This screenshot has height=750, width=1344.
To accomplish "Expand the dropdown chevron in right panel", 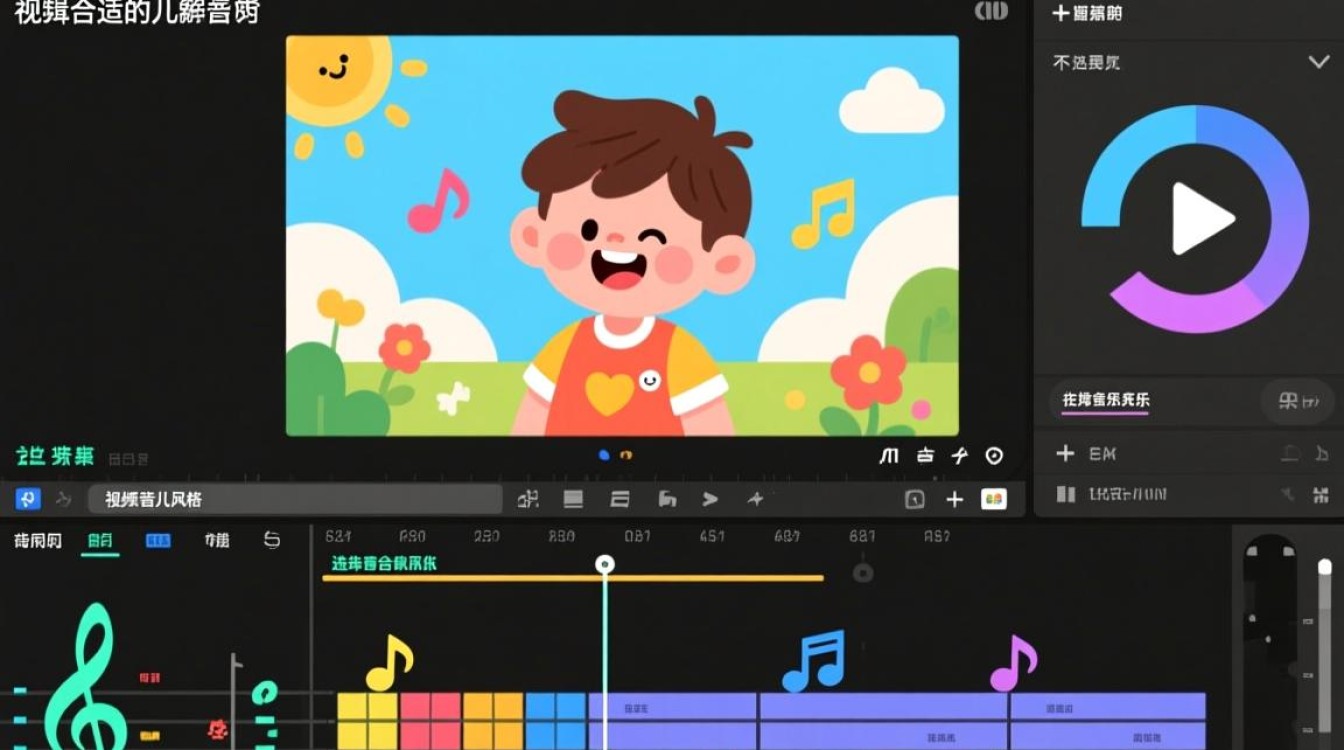I will tap(1318, 62).
